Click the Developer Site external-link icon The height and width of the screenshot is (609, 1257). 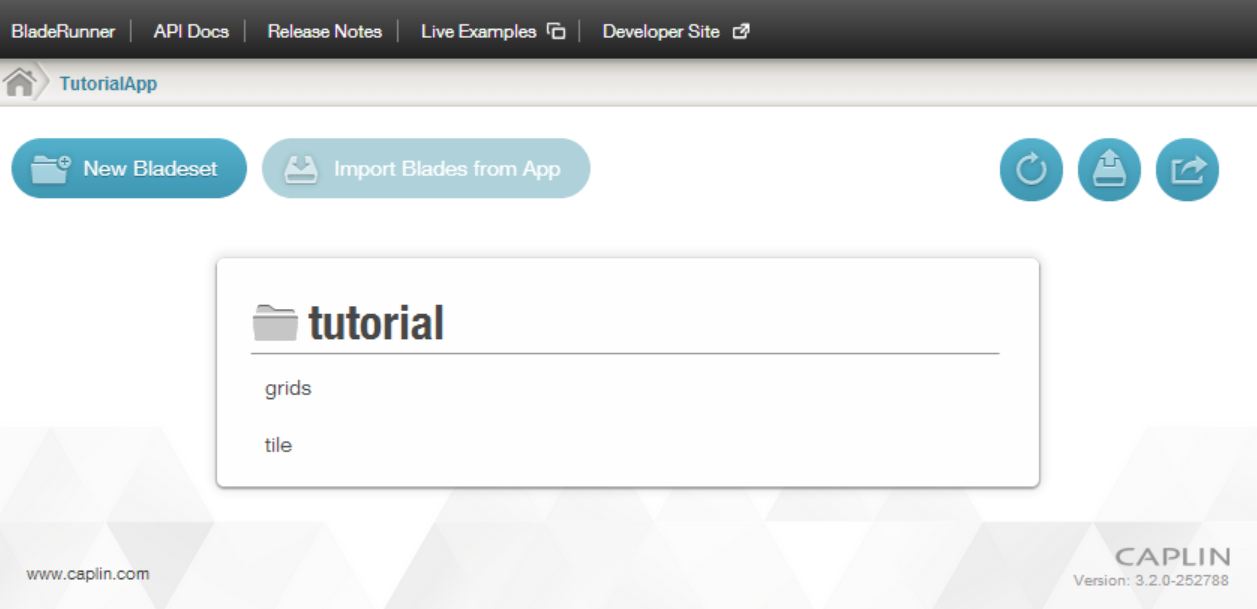[741, 31]
